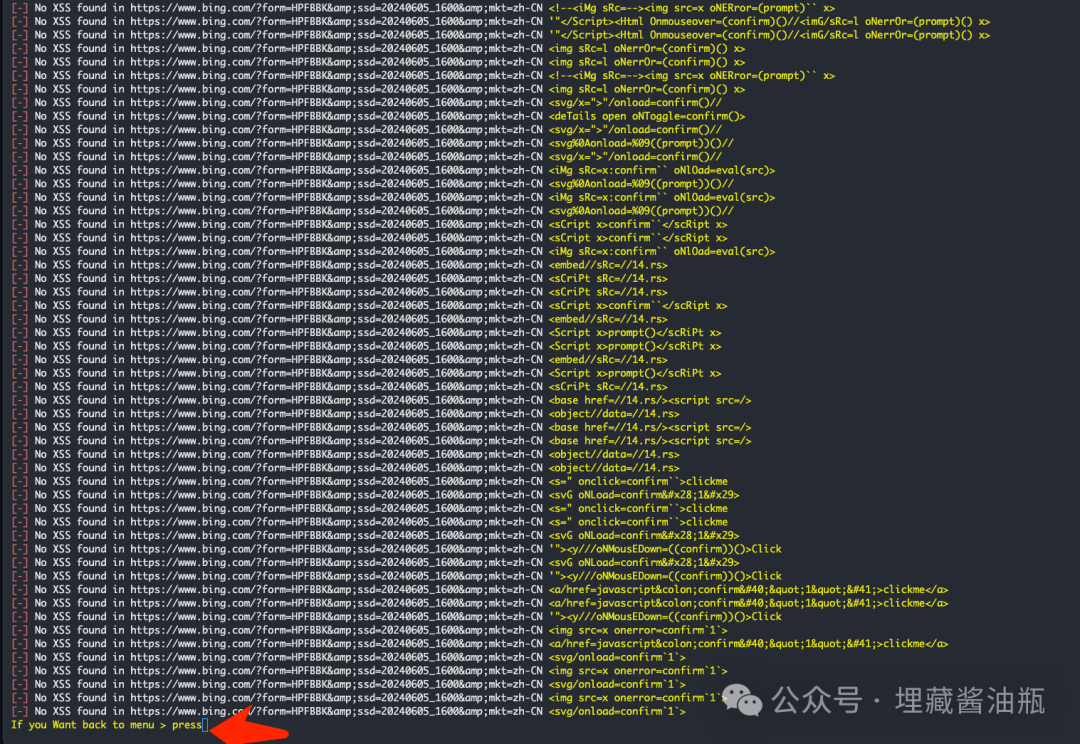Select the '<object//data' payload between two '<base href' rows
1080x744 pixels.
tap(614, 413)
